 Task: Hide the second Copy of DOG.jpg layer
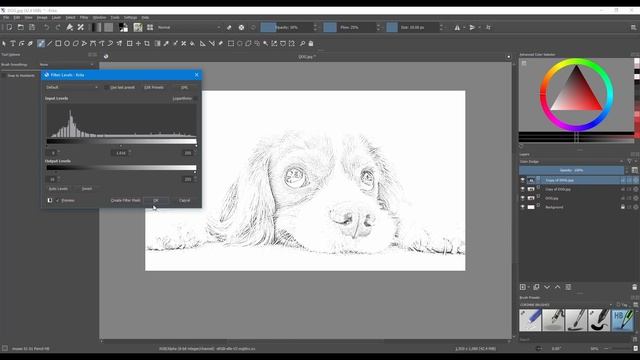pos(522,189)
